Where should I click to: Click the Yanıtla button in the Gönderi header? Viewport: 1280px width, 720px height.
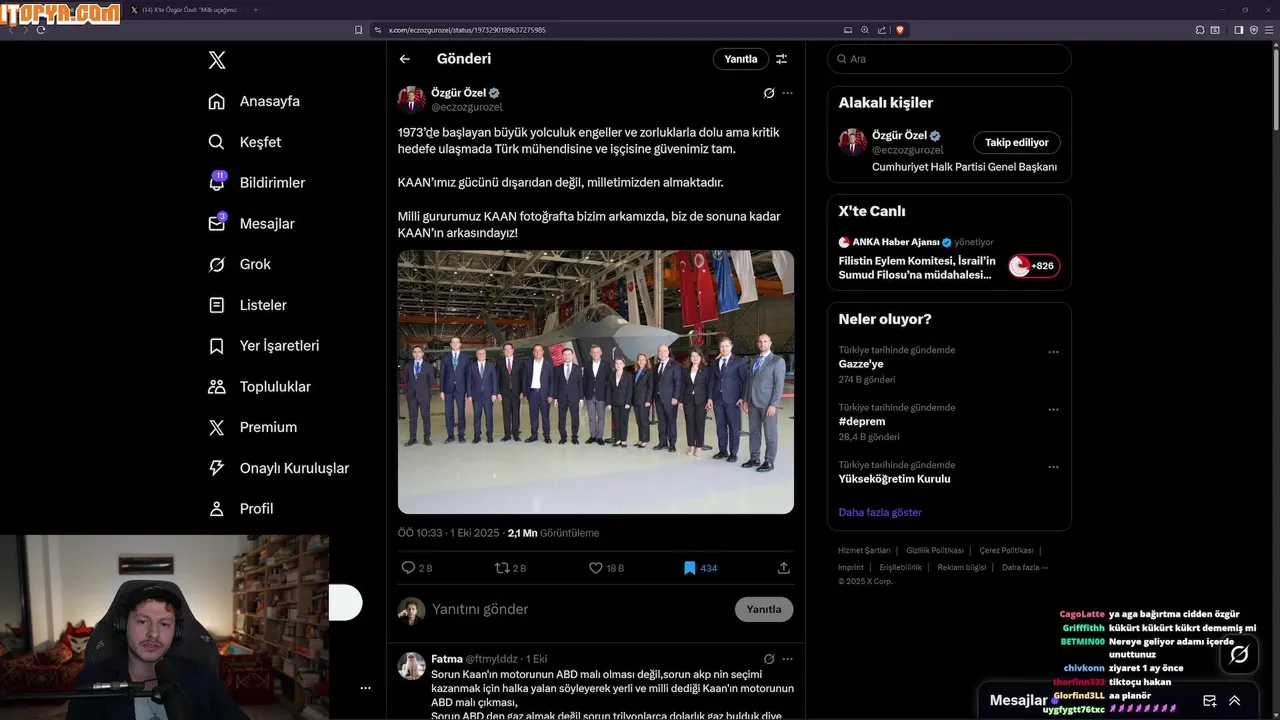tap(741, 59)
